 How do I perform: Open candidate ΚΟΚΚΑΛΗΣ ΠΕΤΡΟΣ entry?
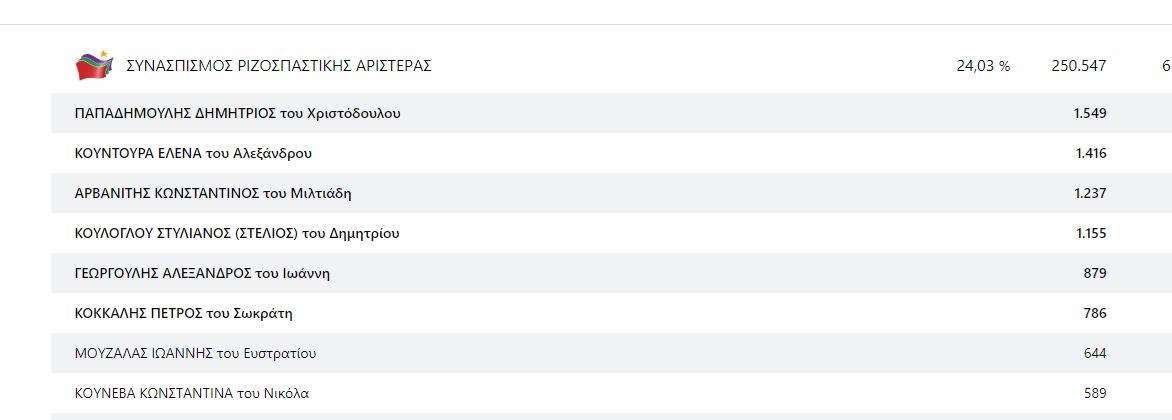pos(183,313)
